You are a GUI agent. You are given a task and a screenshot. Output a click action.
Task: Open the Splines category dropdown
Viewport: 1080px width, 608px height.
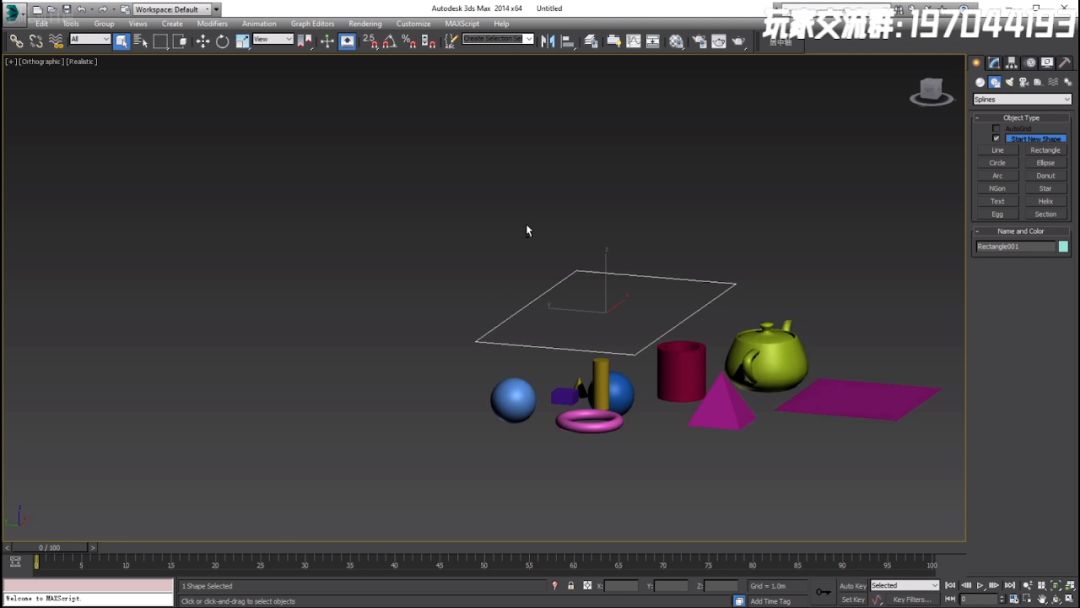point(1022,100)
